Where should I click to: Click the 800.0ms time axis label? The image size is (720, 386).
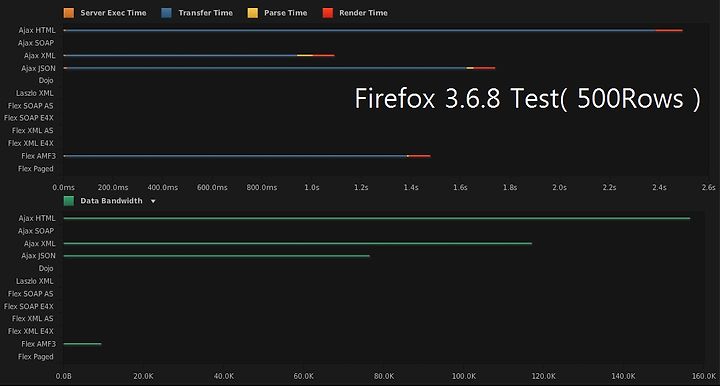pos(262,187)
